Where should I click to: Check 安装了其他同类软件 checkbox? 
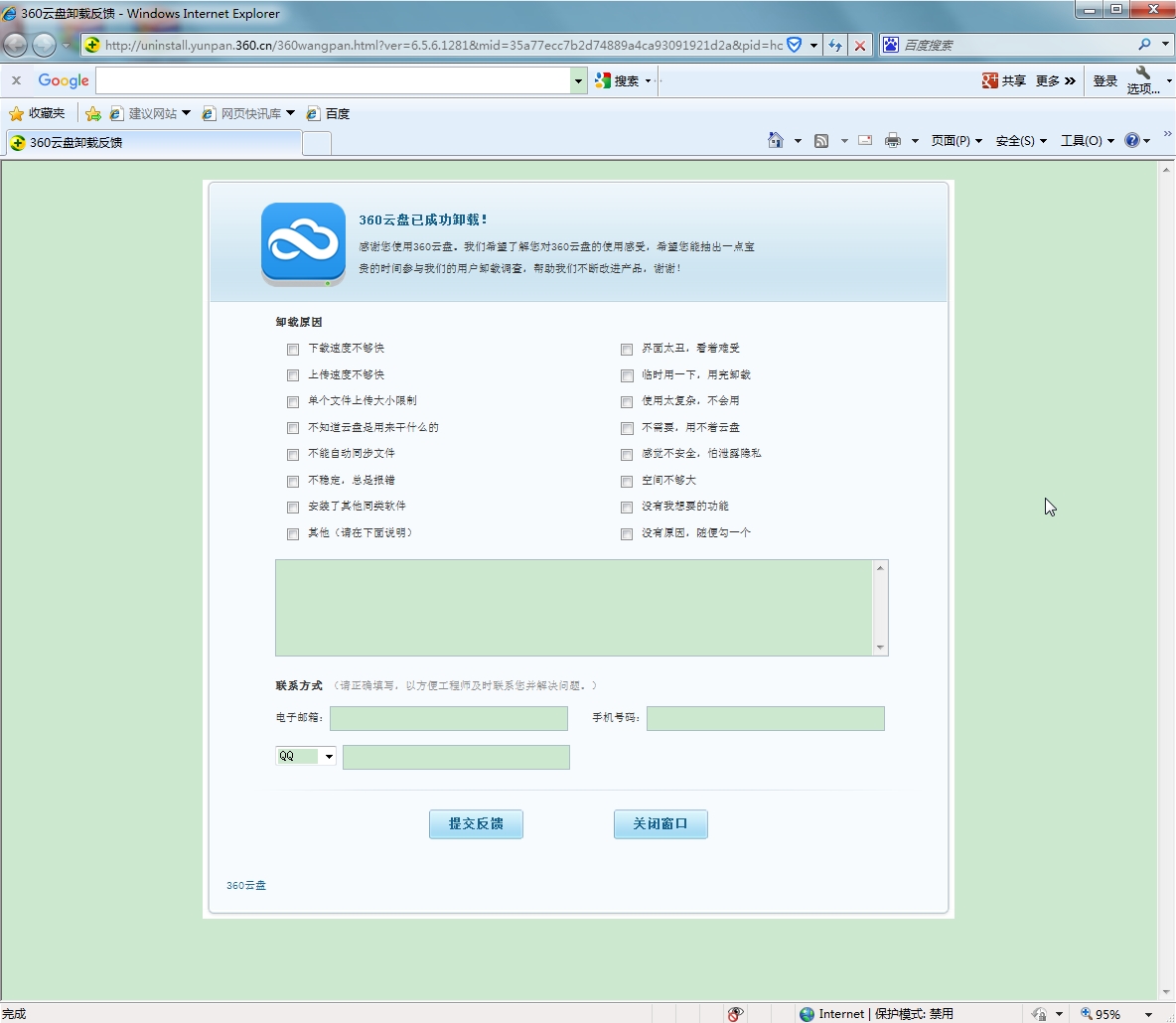pos(292,507)
